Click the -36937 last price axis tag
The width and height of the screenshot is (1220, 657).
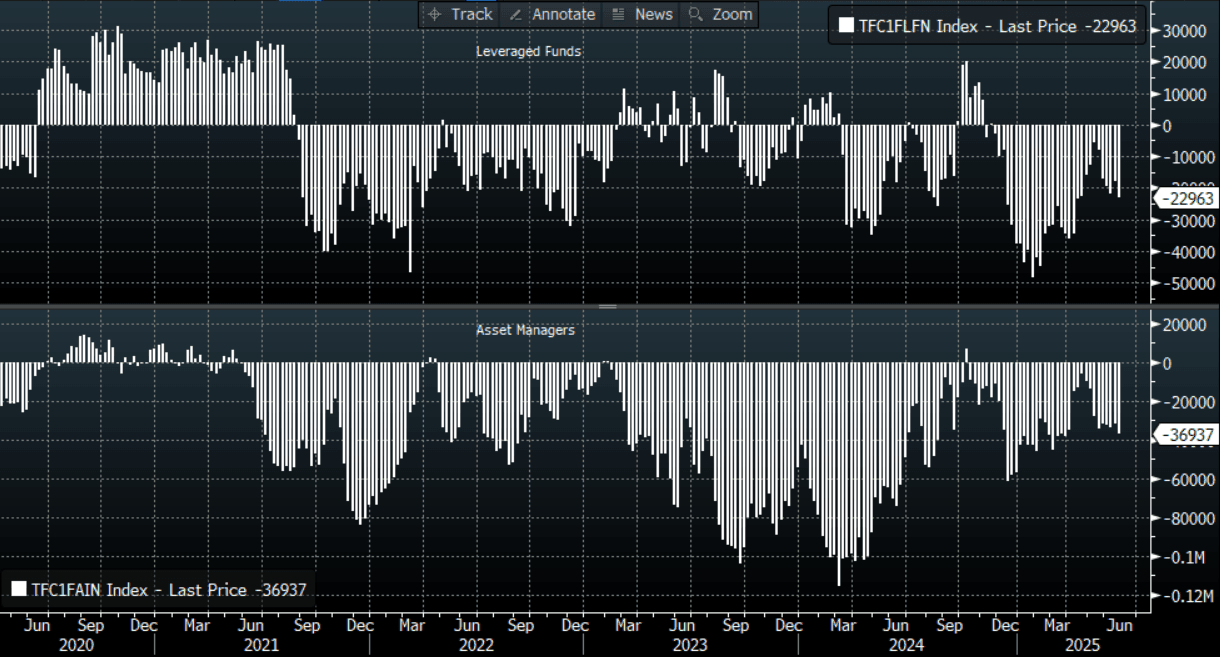coord(1187,435)
